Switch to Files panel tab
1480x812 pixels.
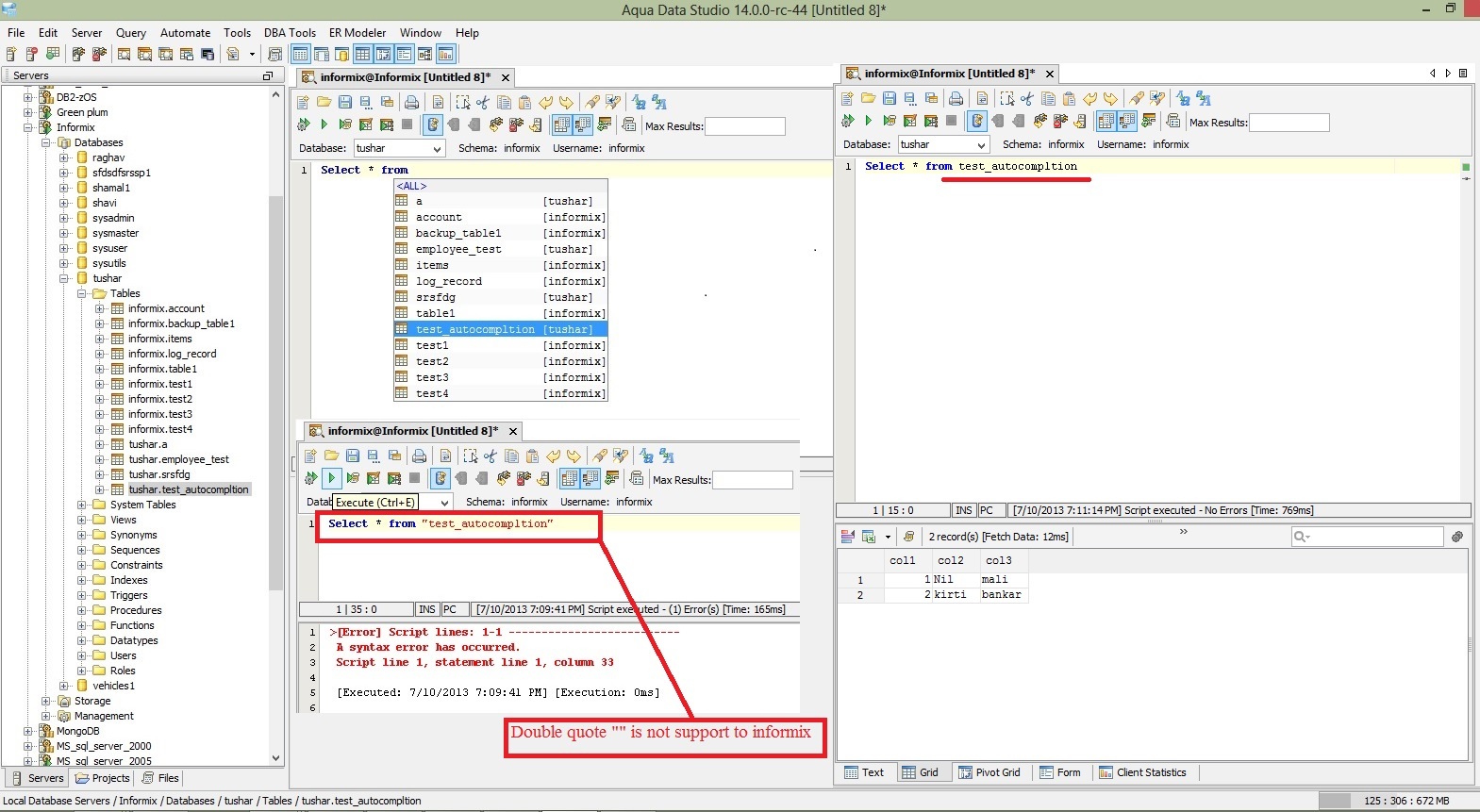coord(160,778)
